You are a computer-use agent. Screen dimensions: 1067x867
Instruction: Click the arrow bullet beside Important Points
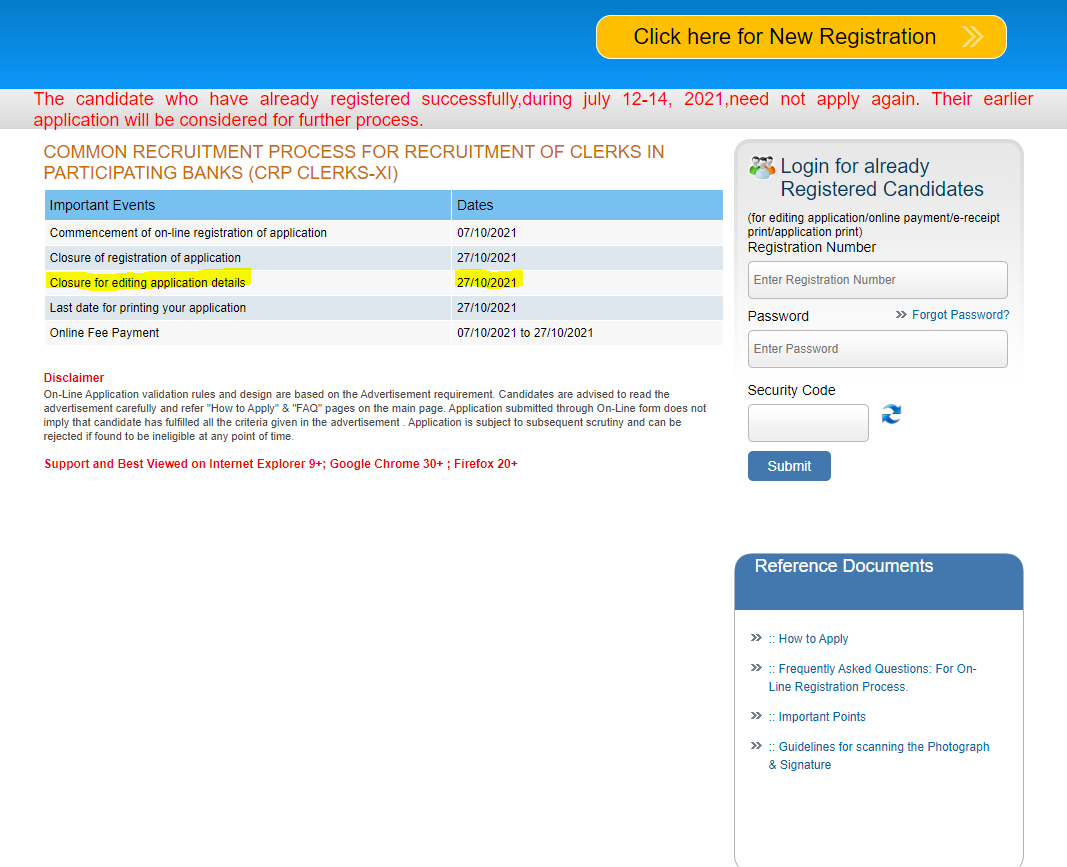tap(756, 716)
